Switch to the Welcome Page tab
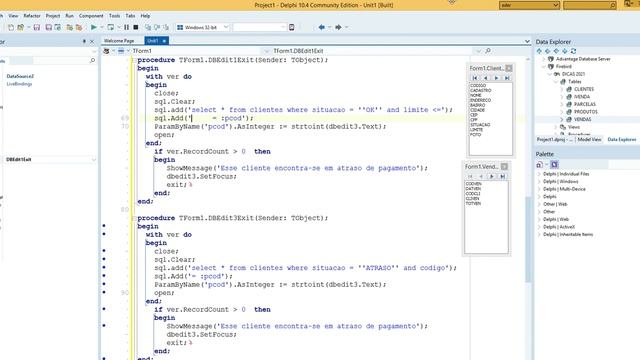 (x=119, y=41)
